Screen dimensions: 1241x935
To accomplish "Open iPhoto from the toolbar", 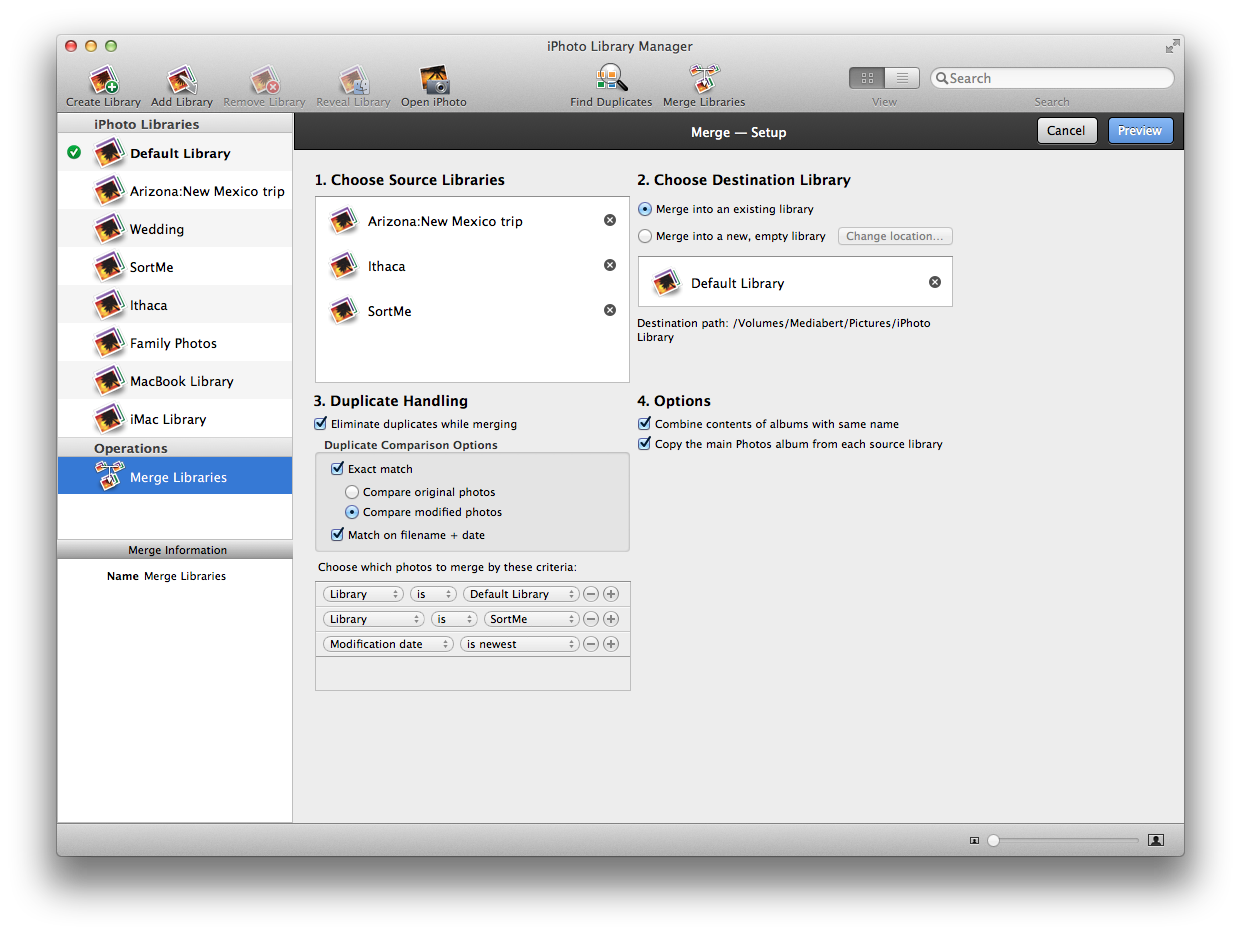I will tap(433, 81).
